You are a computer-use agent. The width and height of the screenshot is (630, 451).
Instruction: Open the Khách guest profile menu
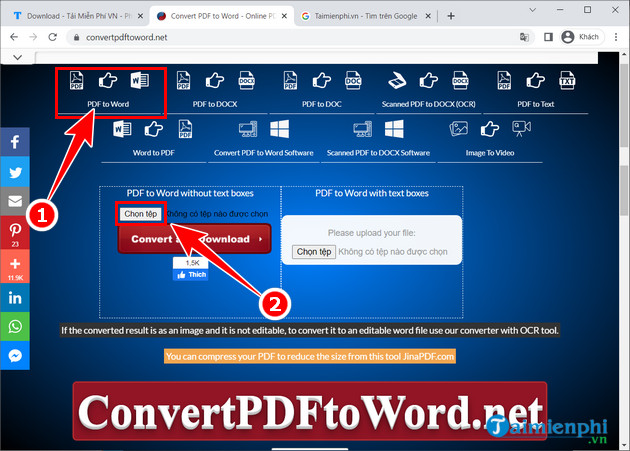click(582, 37)
